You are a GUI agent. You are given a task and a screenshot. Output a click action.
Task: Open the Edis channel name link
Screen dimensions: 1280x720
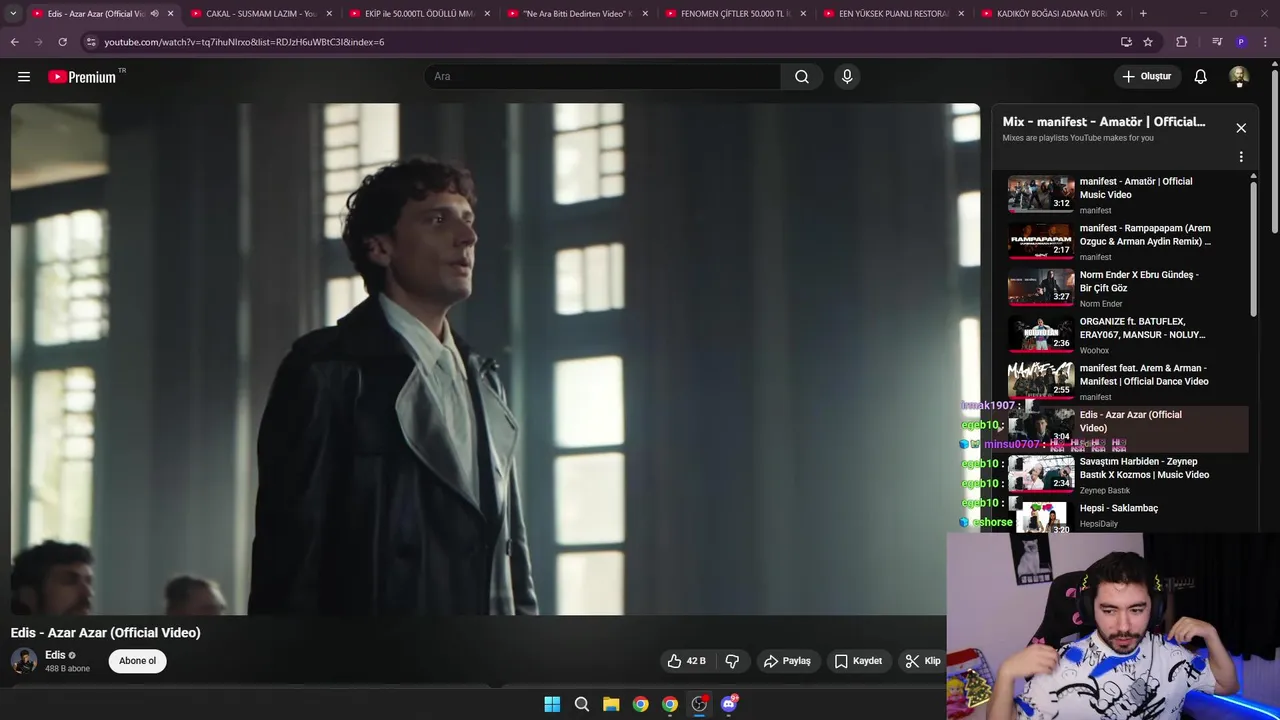tap(55, 655)
